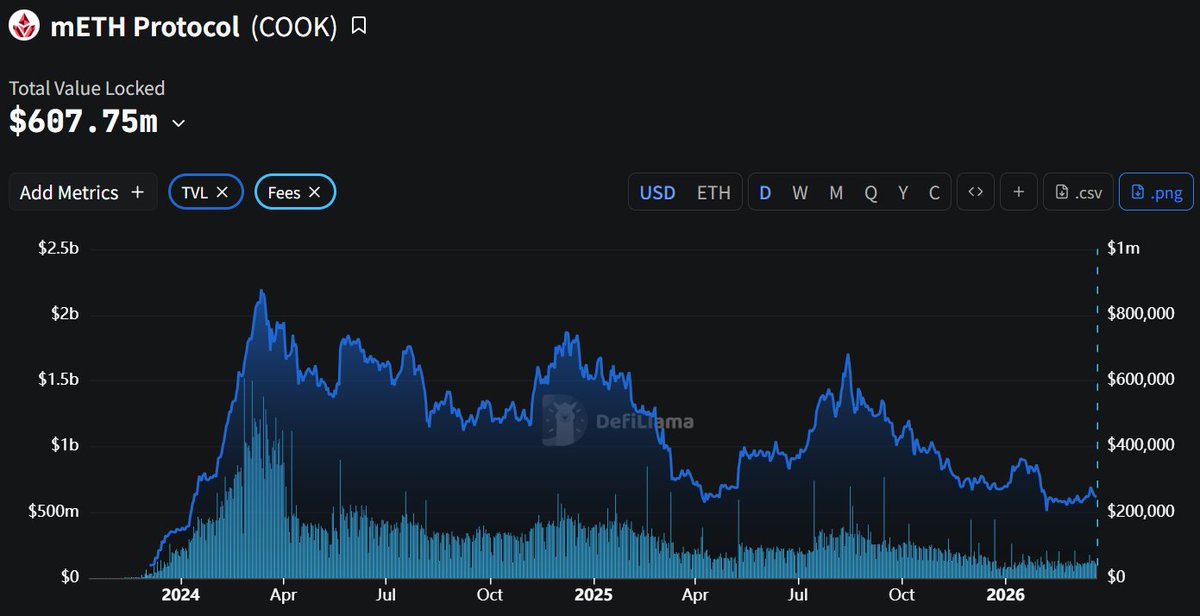Click the 2026 label on the x-axis
The height and width of the screenshot is (616, 1200).
click(x=1005, y=595)
